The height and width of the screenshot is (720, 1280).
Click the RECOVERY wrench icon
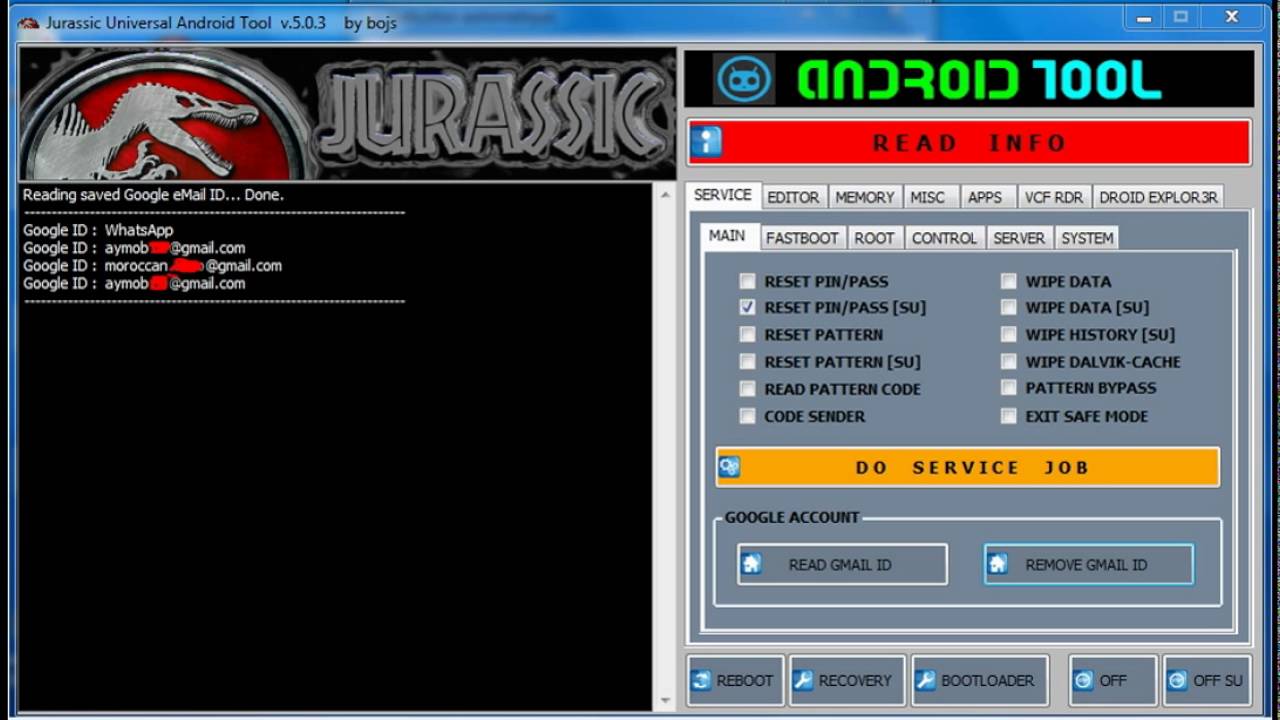[803, 680]
